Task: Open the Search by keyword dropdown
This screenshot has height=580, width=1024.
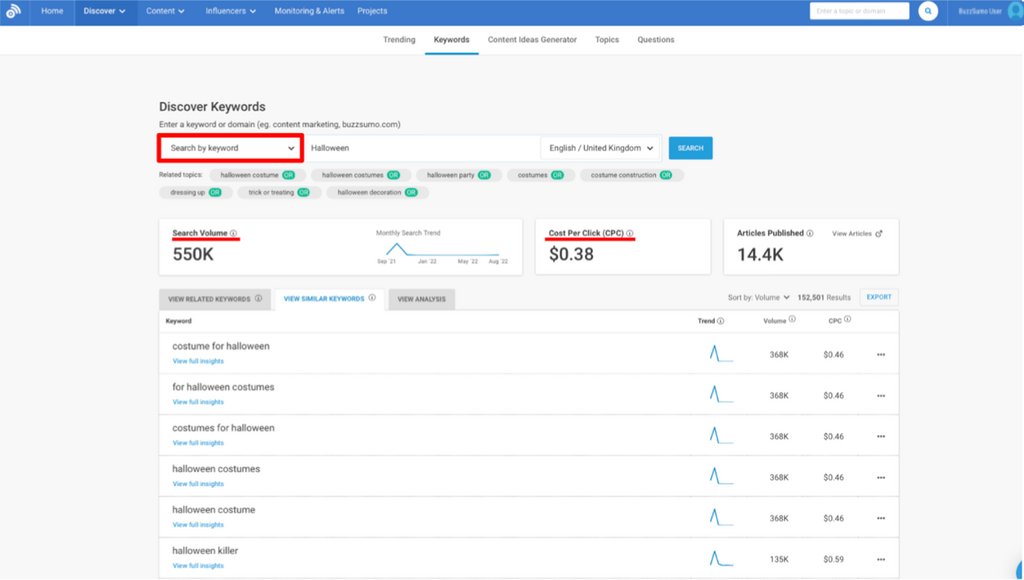Action: coord(231,148)
